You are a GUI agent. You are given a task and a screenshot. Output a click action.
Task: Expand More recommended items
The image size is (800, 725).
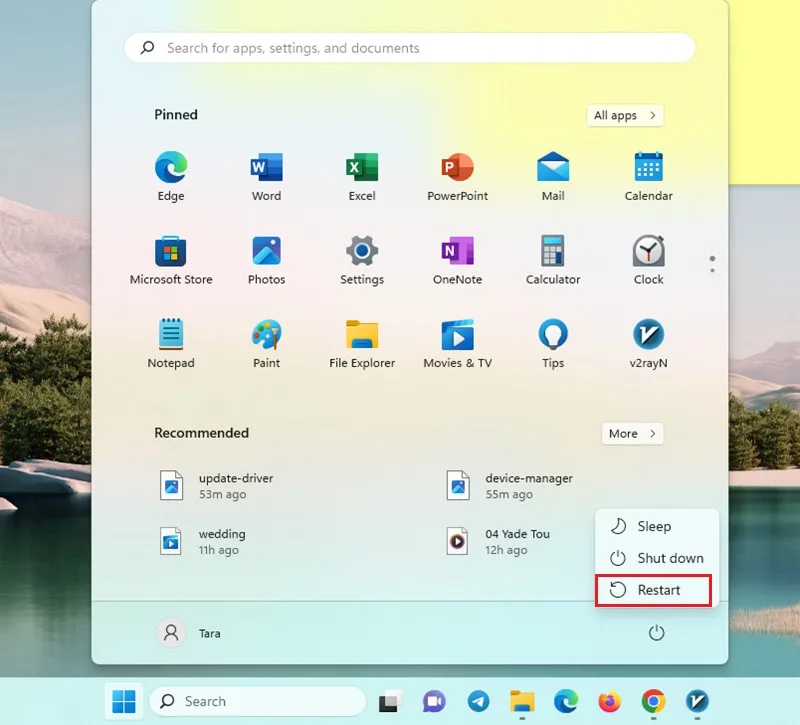click(632, 434)
